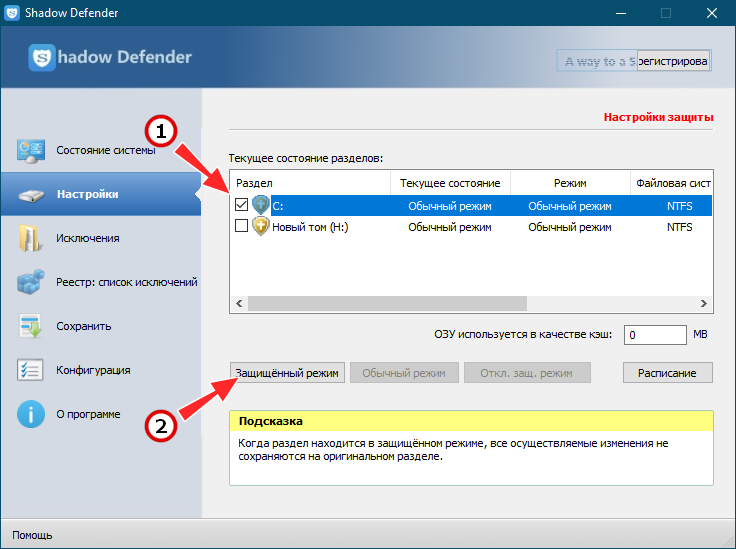Click the scroll right arrow of partition list
Screen dimensions: 736x549
click(704, 303)
